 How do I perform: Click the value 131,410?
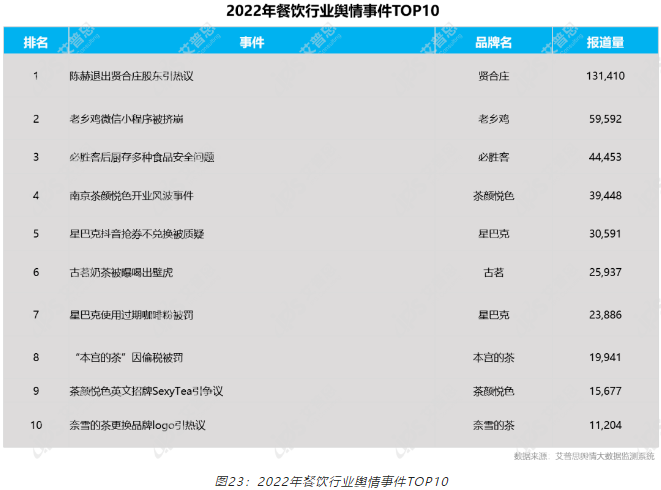point(605,76)
